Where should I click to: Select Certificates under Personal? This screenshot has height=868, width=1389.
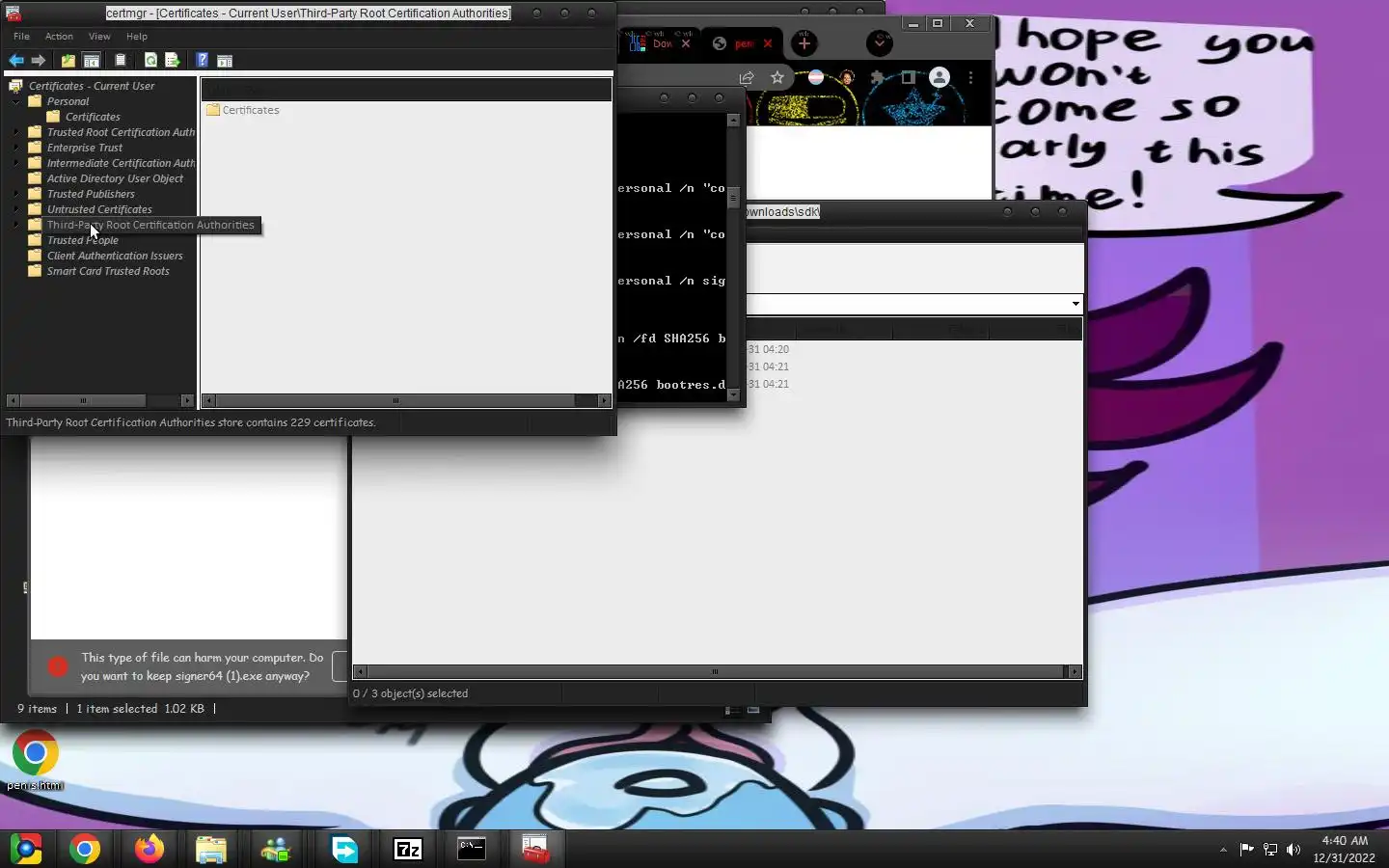pyautogui.click(x=93, y=117)
